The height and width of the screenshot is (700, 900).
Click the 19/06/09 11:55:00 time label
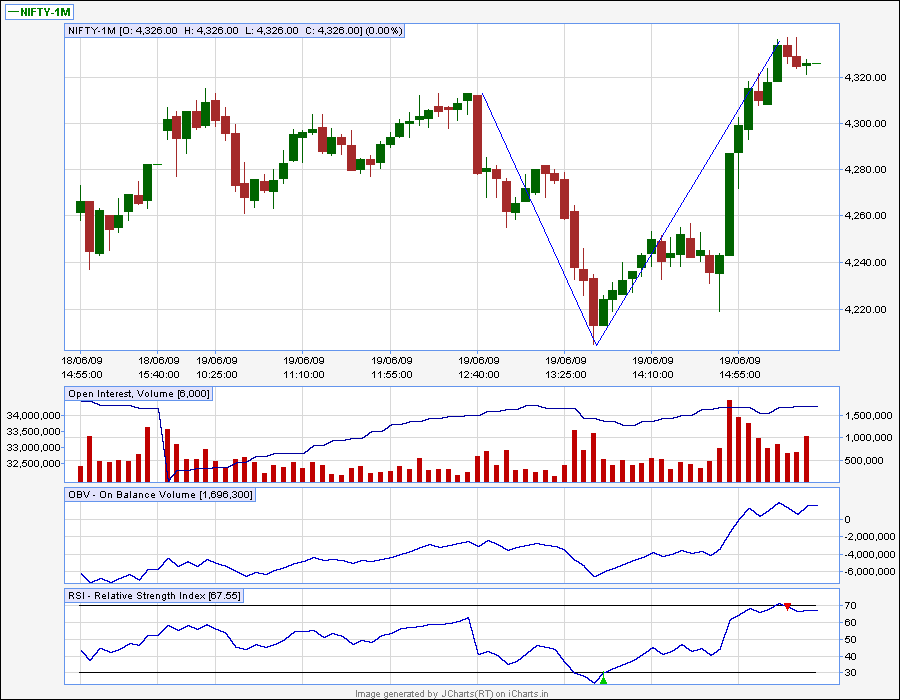[x=392, y=368]
